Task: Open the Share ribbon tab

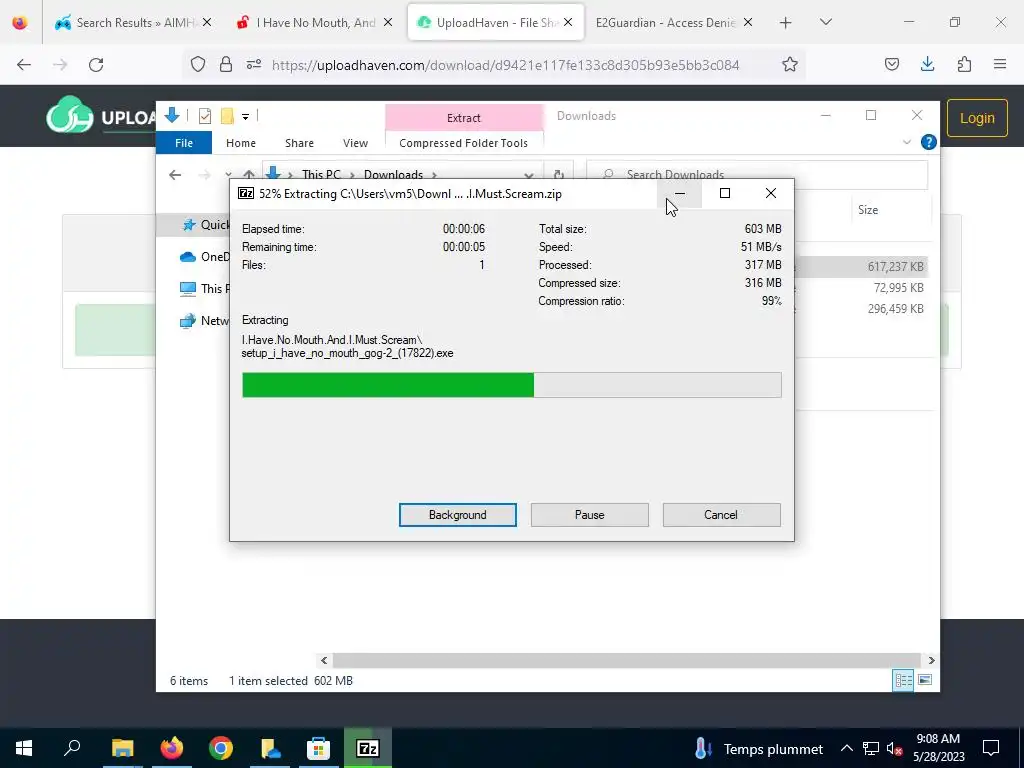Action: click(x=299, y=142)
